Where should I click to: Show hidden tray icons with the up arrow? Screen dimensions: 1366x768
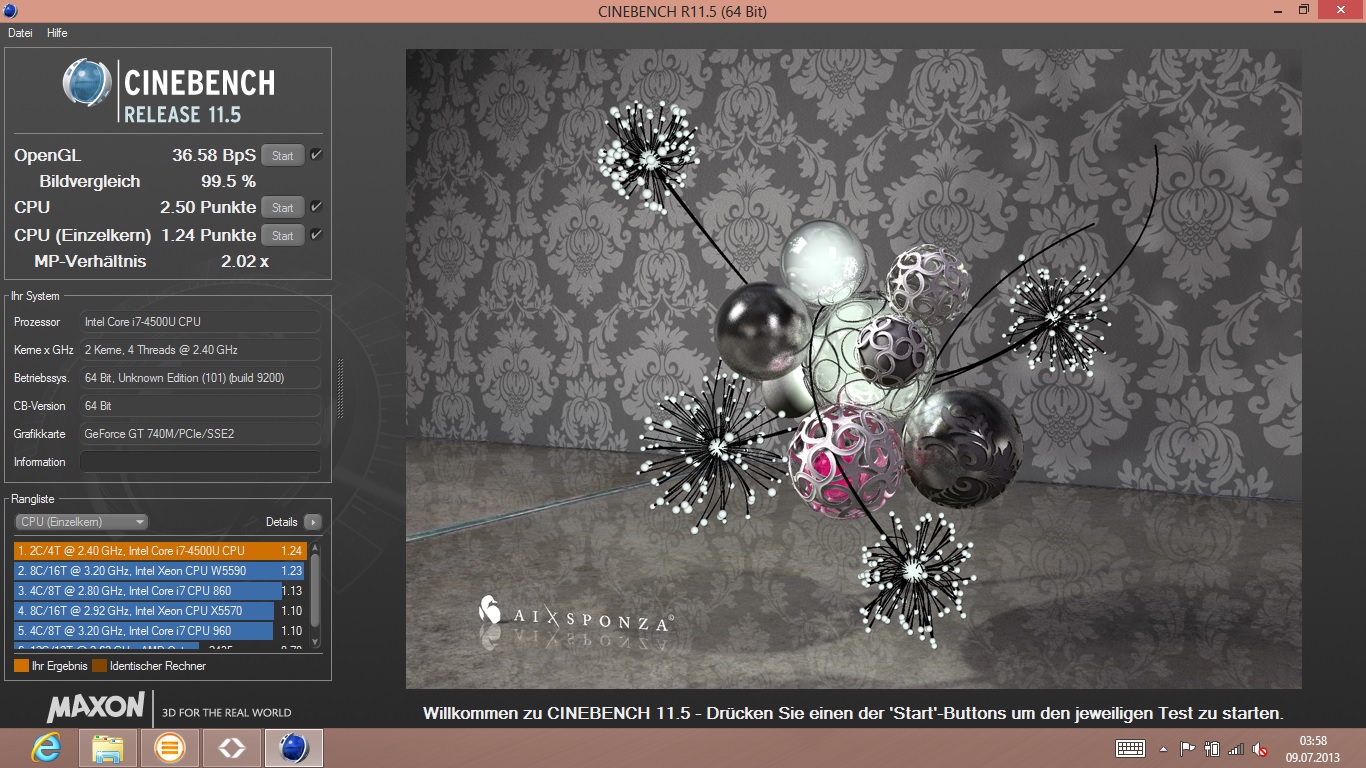tap(1163, 748)
